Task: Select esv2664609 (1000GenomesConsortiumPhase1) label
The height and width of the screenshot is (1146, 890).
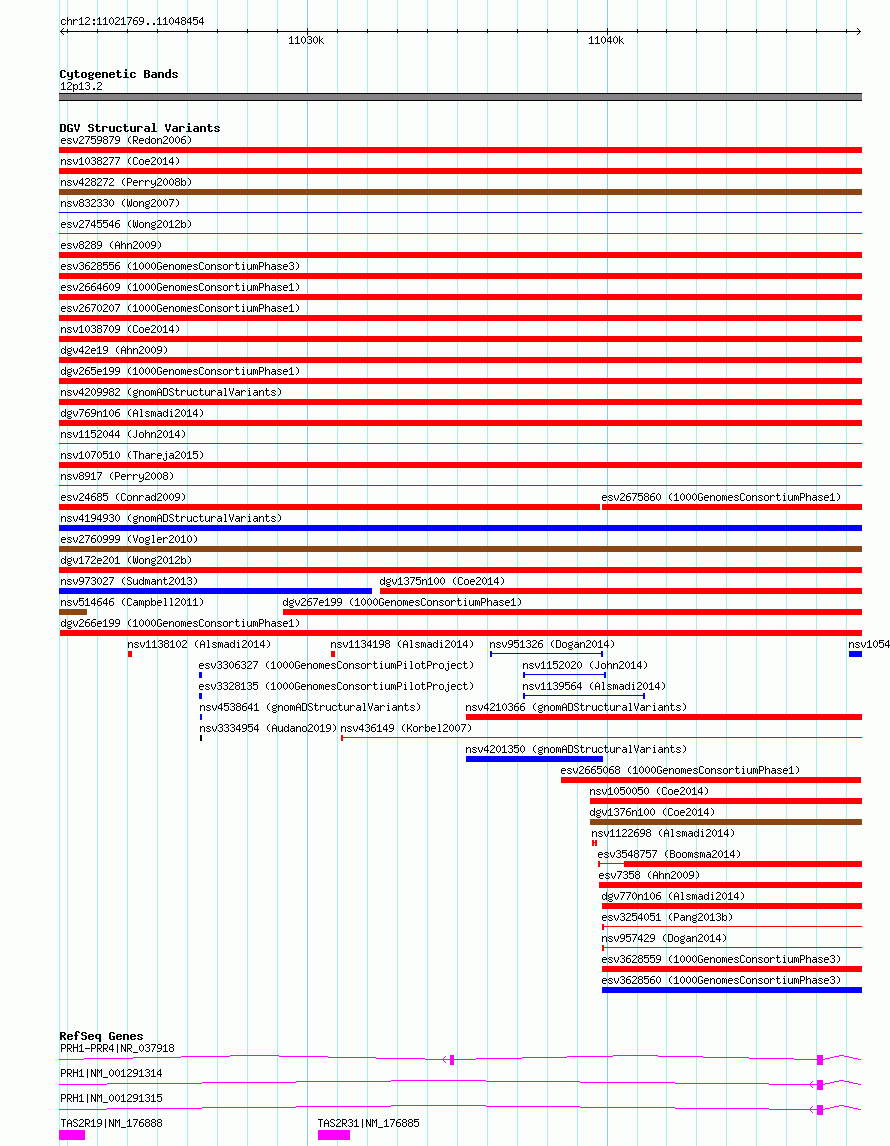Action: click(x=180, y=287)
